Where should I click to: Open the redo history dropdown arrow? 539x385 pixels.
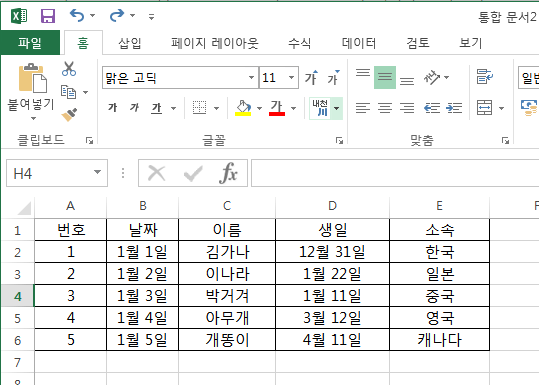[x=132, y=15]
